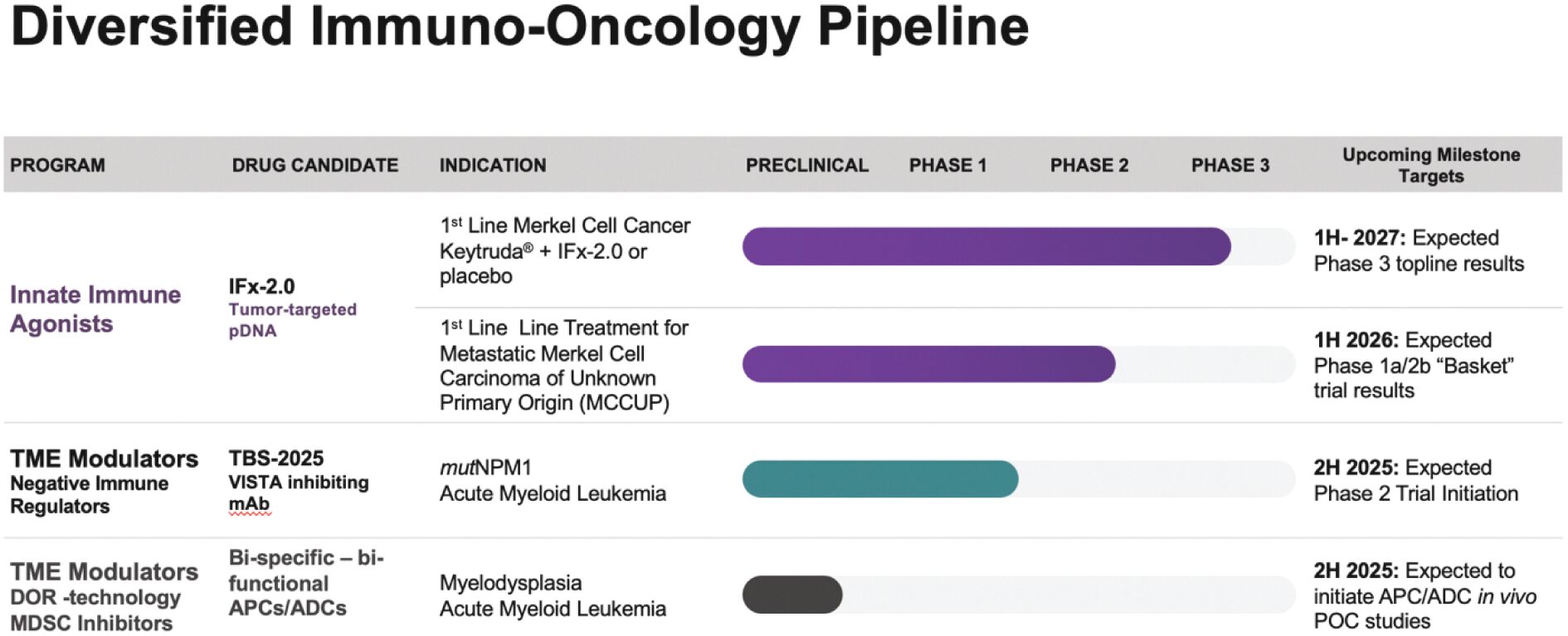Select the DRUG CANDIDATE column header

(315, 165)
